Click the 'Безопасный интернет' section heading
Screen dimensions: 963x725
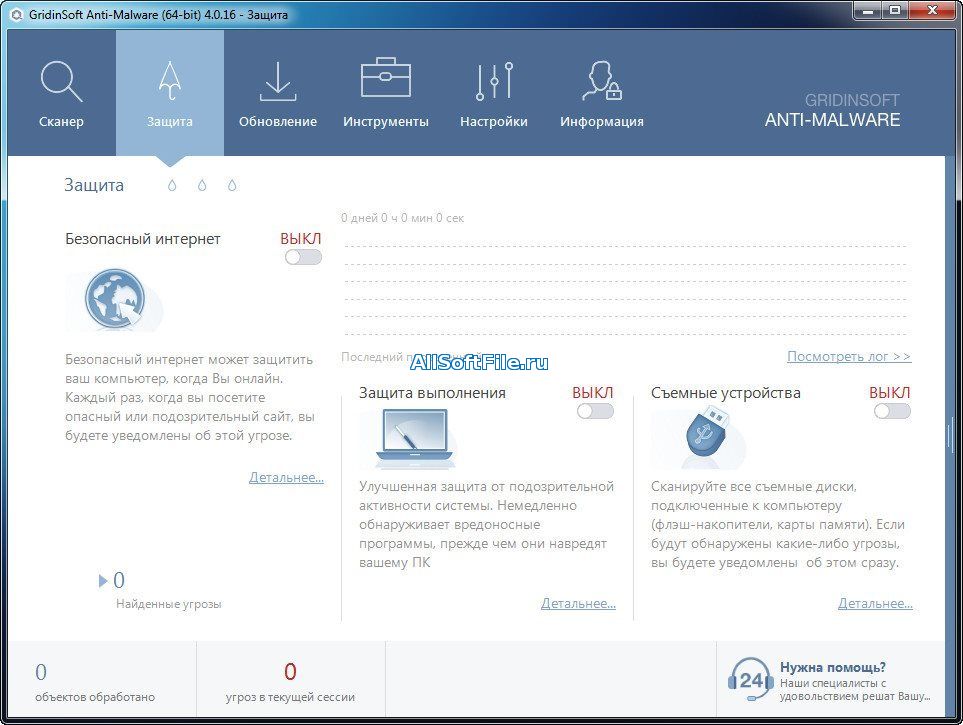[142, 239]
